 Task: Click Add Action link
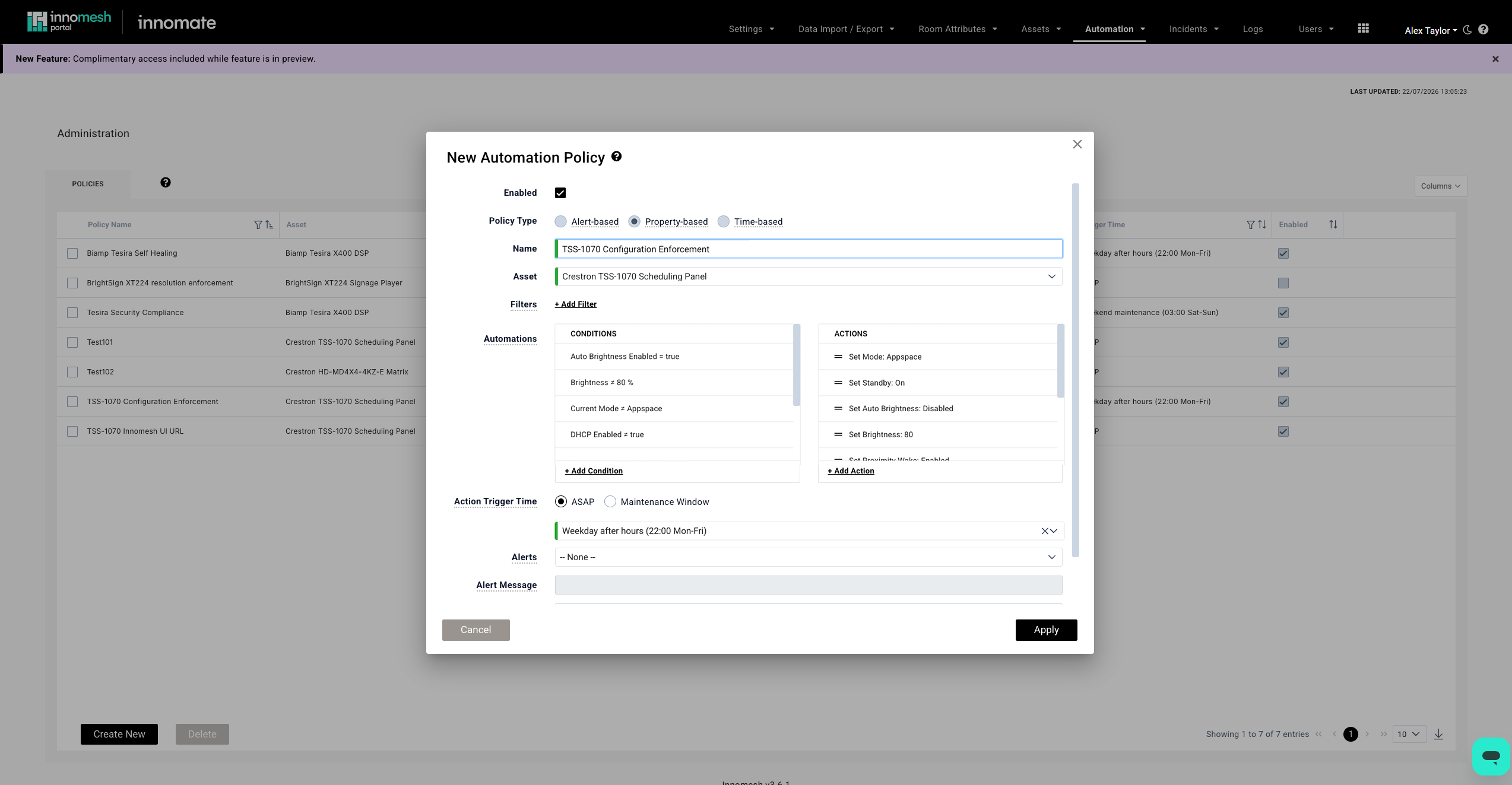click(851, 471)
